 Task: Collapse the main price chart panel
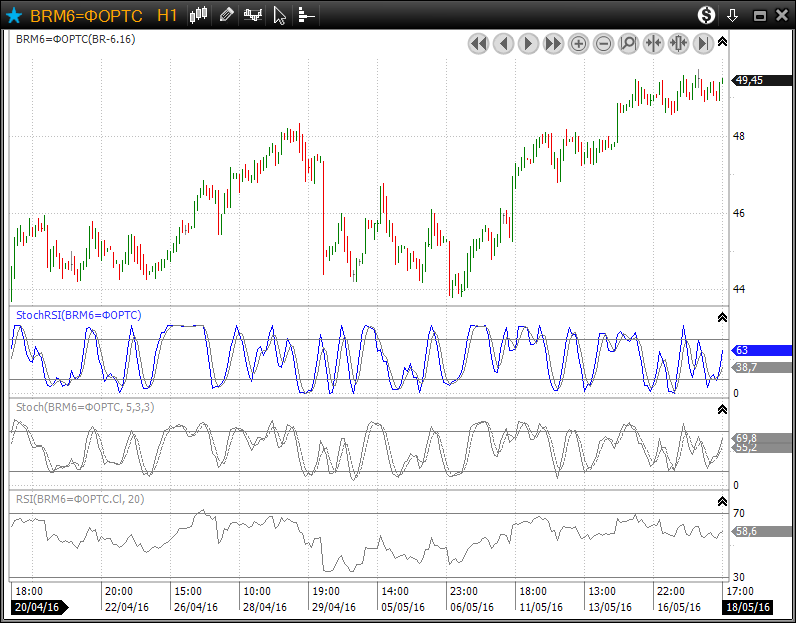722,42
